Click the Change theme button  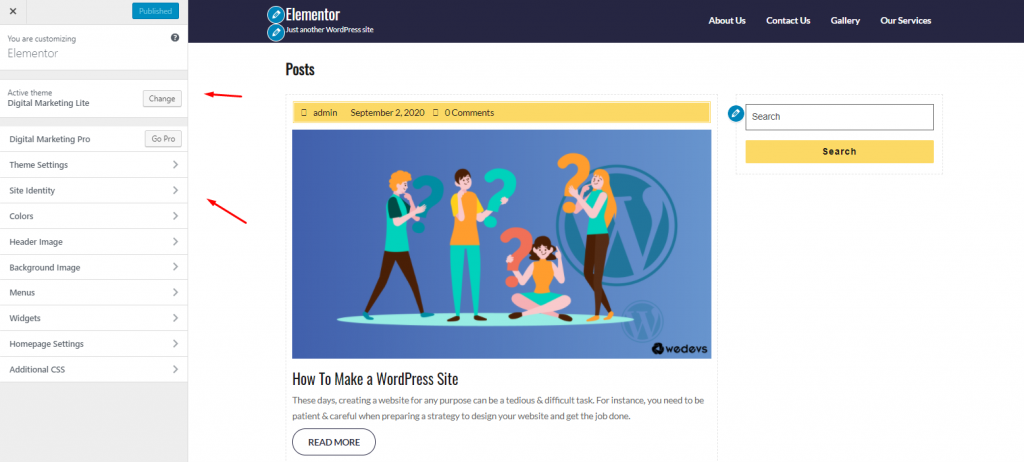(162, 99)
